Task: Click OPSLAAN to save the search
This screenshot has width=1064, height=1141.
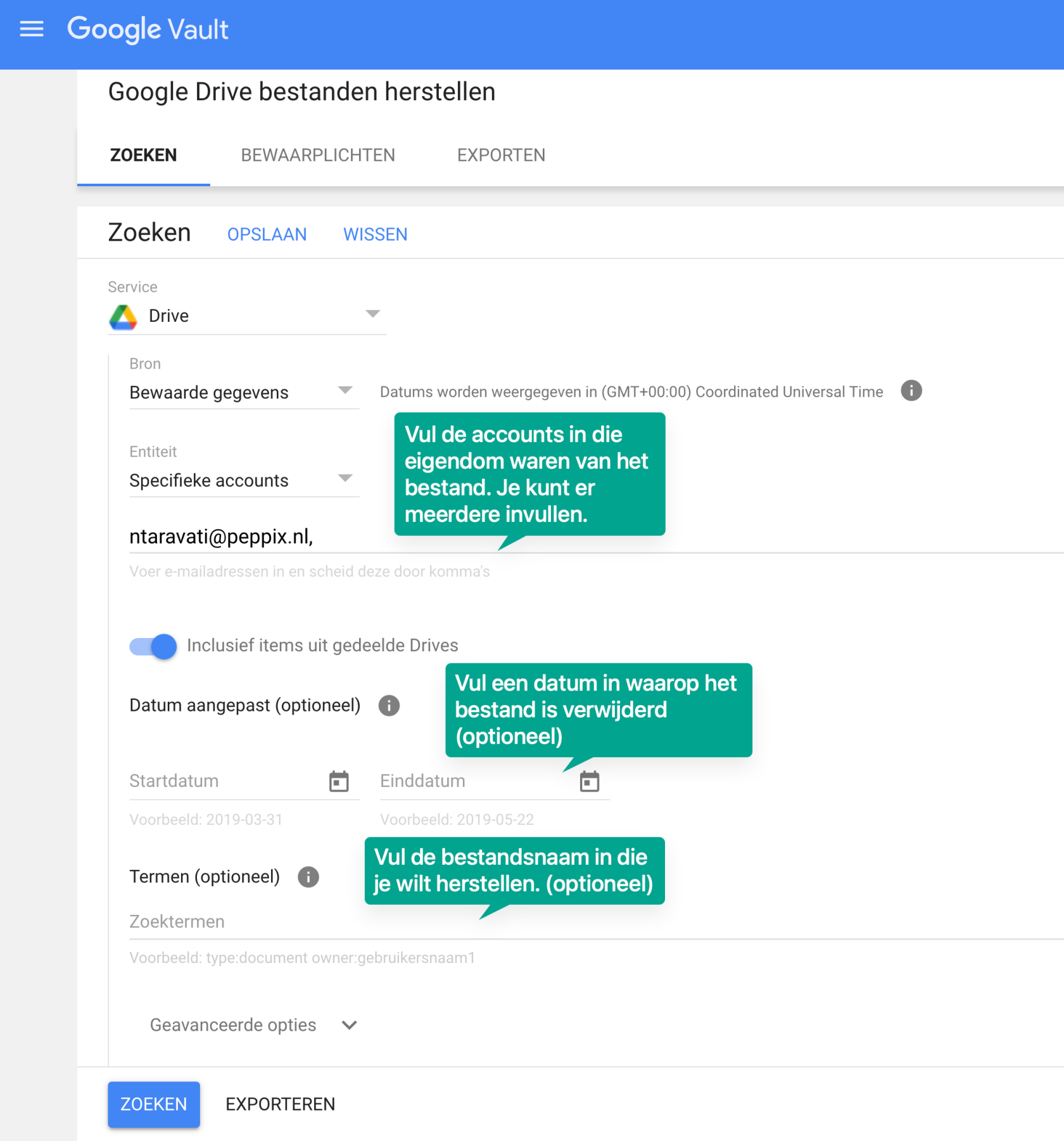Action: point(267,234)
